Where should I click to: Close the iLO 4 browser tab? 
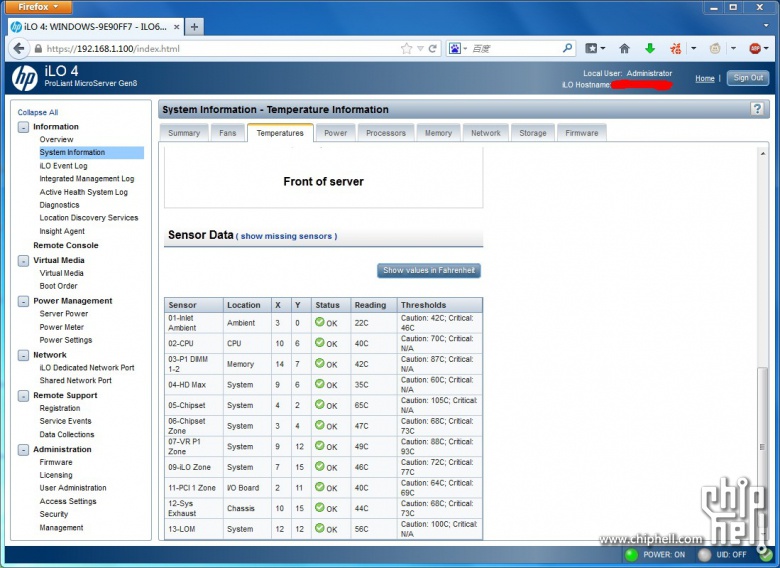pyautogui.click(x=177, y=27)
